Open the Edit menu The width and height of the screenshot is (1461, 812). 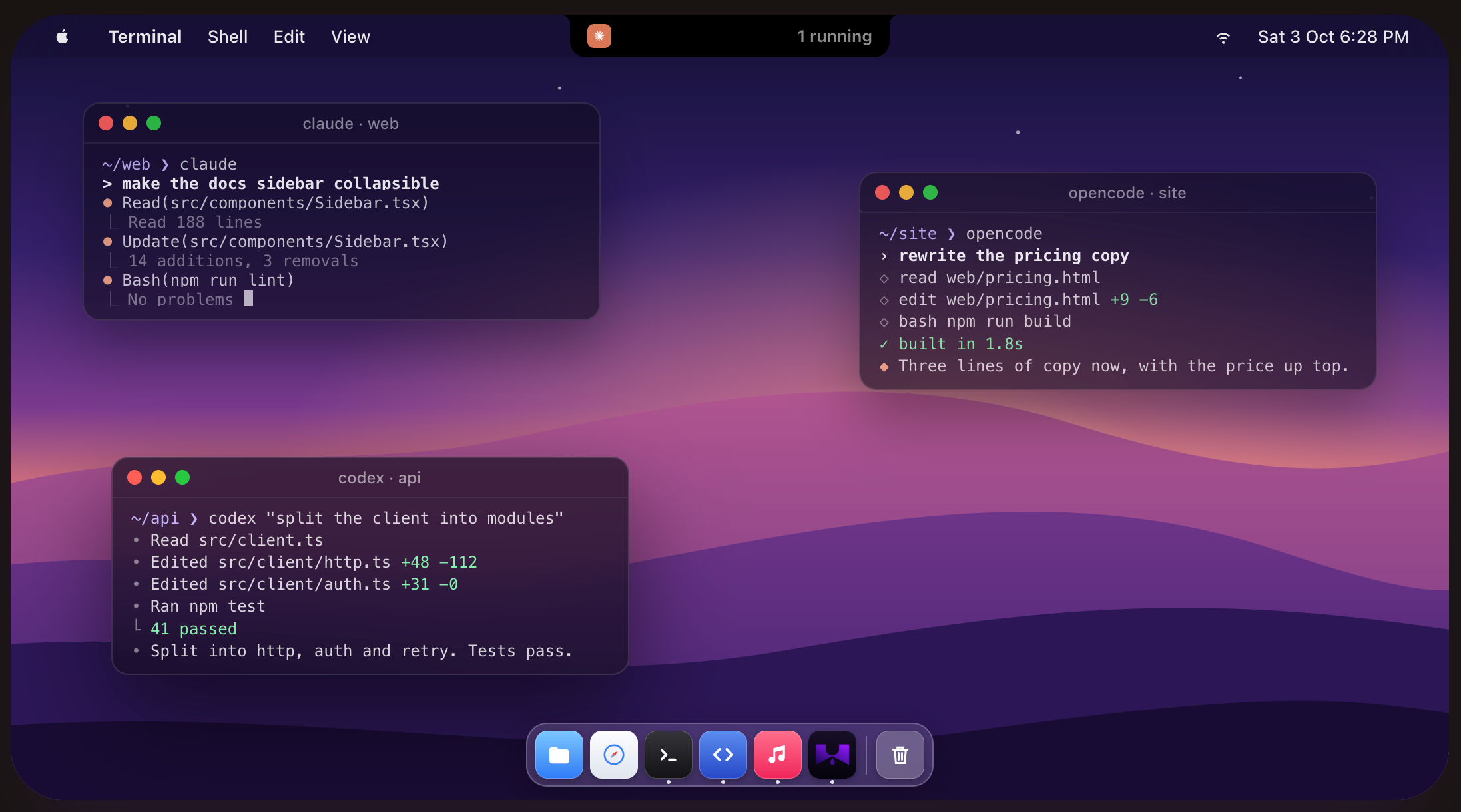[x=289, y=37]
